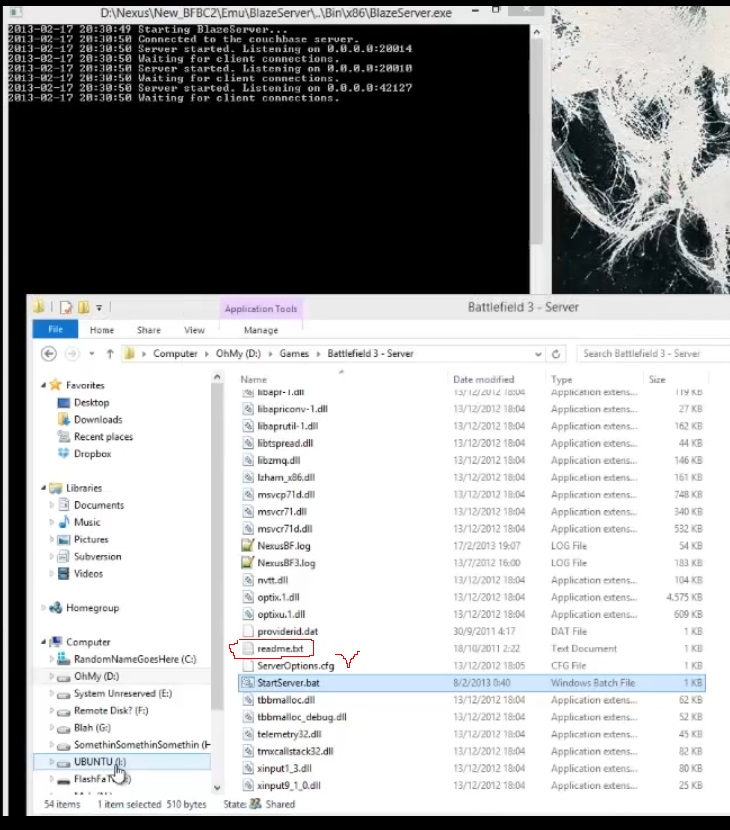The image size is (730, 830).
Task: Click OhMy (D:) in the breadcrumb path
Action: pyautogui.click(x=238, y=354)
